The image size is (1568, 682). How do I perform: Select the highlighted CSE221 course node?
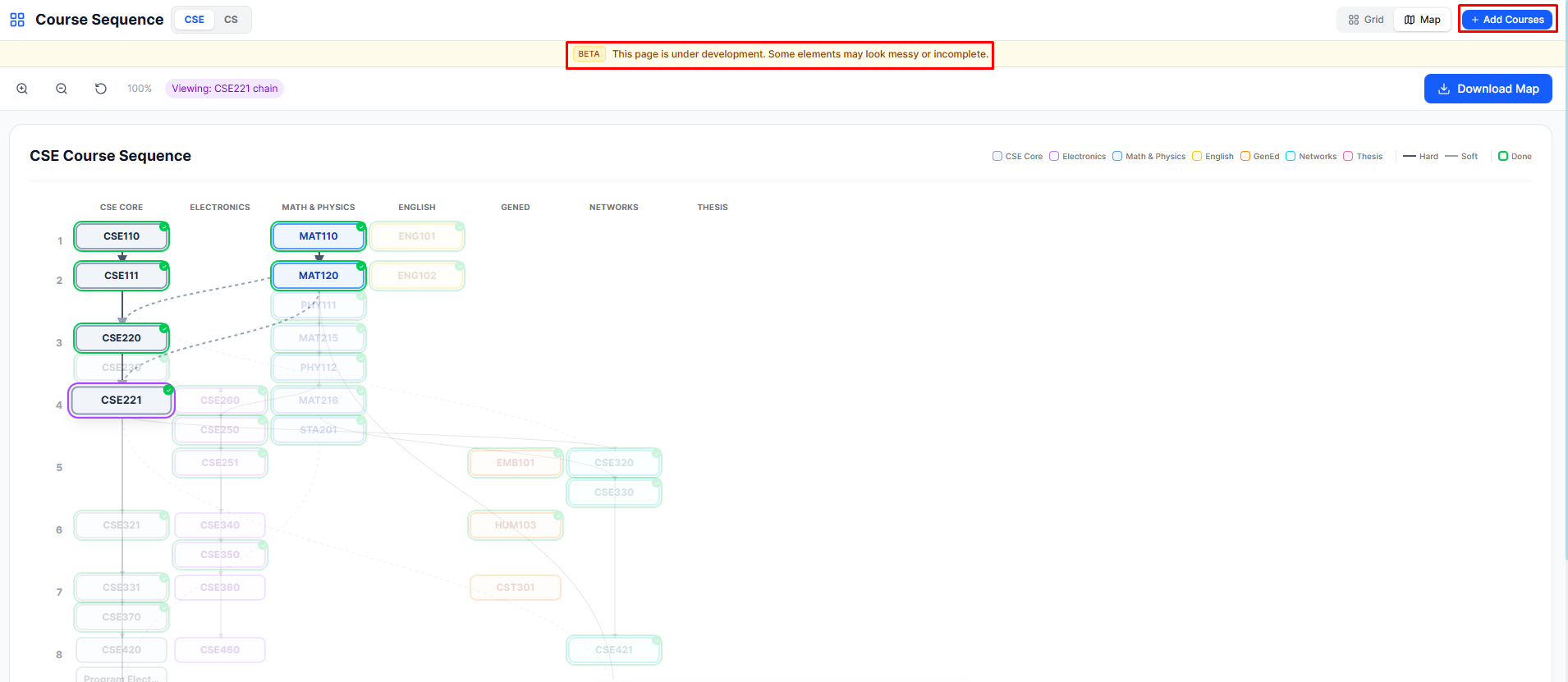point(121,401)
